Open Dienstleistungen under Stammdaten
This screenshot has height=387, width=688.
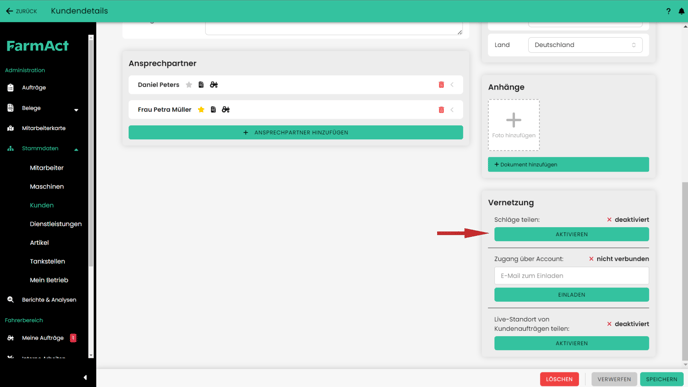[56, 224]
